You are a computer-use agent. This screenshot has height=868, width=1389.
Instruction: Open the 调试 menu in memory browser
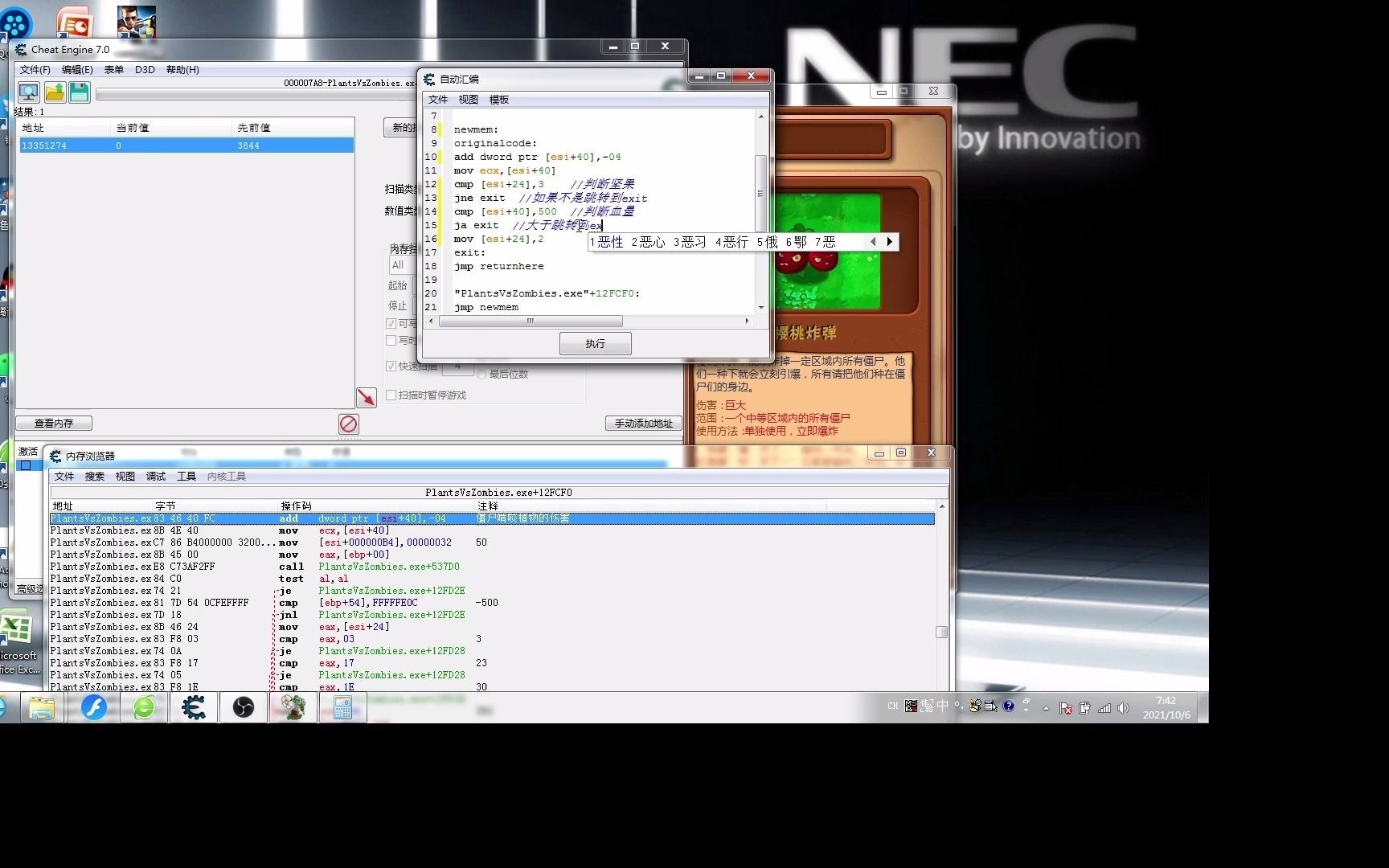(156, 477)
